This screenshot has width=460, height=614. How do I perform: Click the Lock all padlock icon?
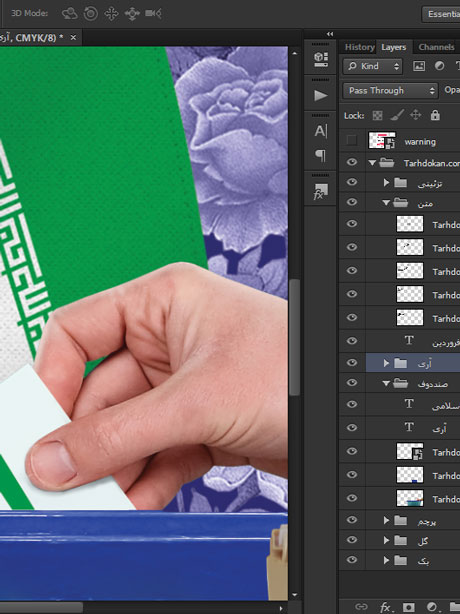point(435,115)
